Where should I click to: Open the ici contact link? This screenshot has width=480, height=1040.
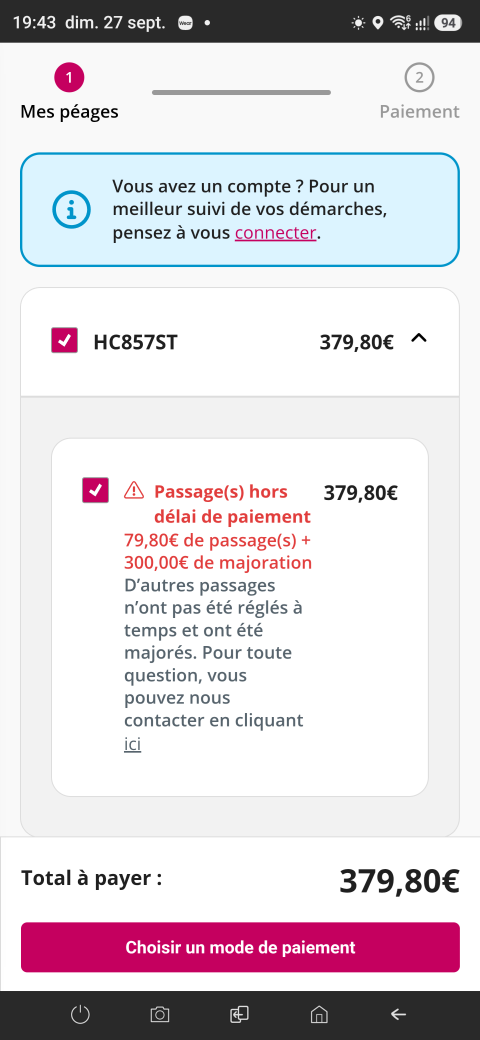click(133, 744)
